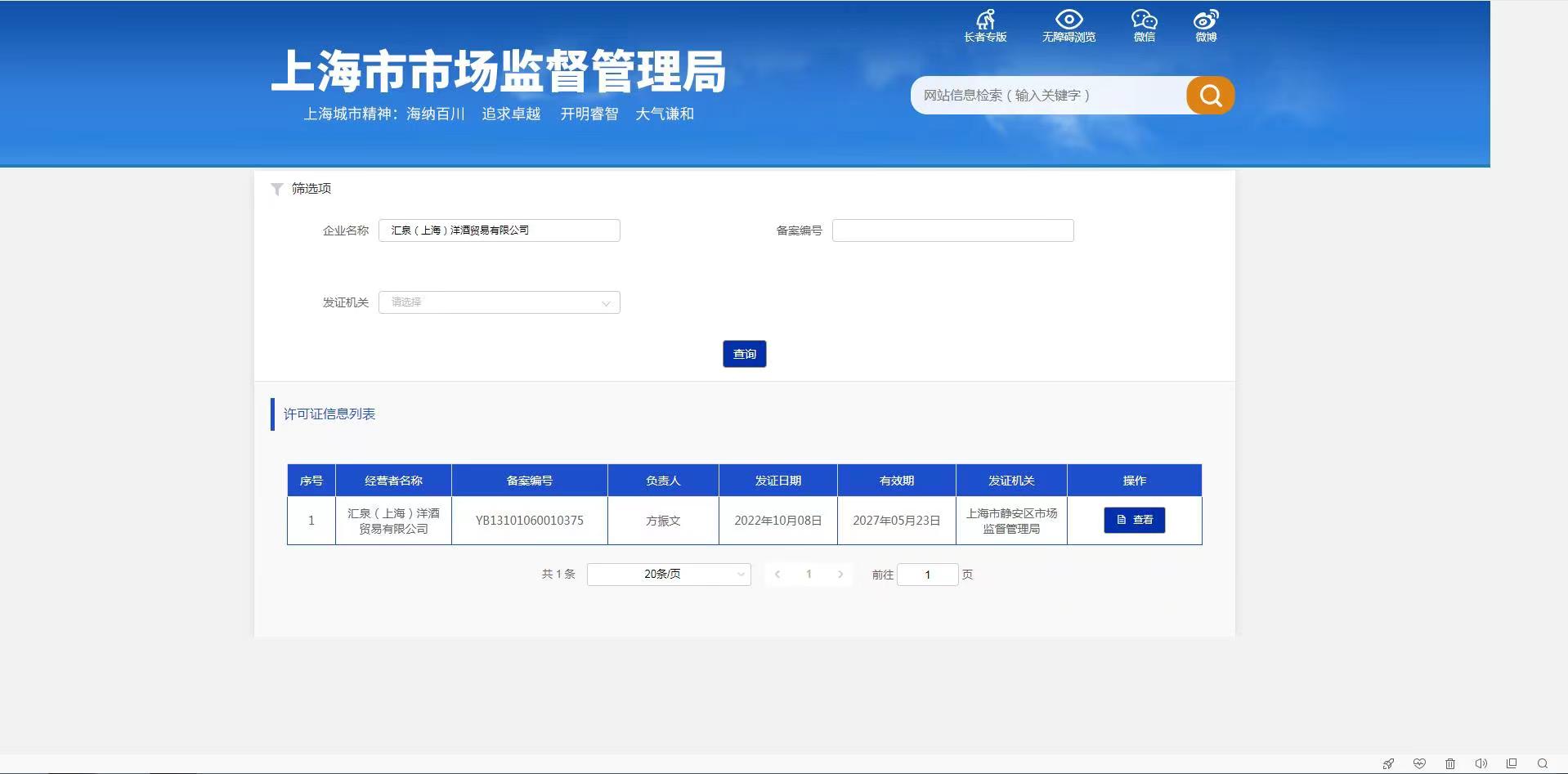Image resolution: width=1568 pixels, height=774 pixels.
Task: Open the heart-pulse health check icon
Action: (1419, 763)
